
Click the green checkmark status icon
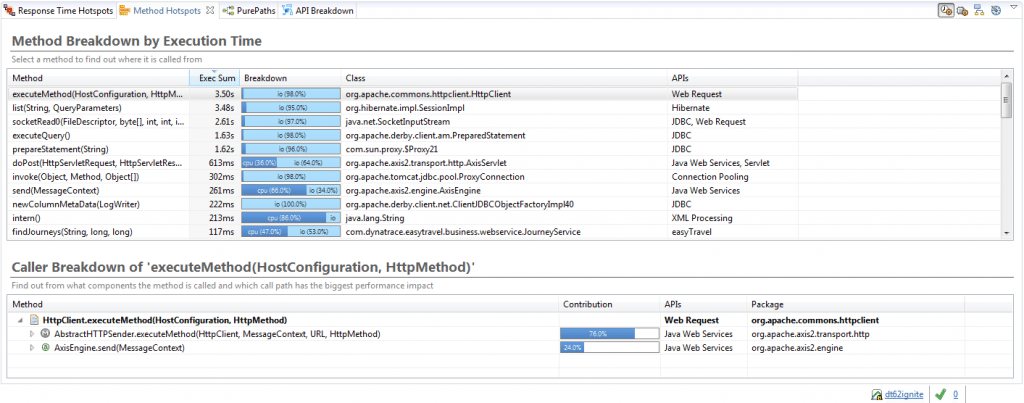[939, 394]
